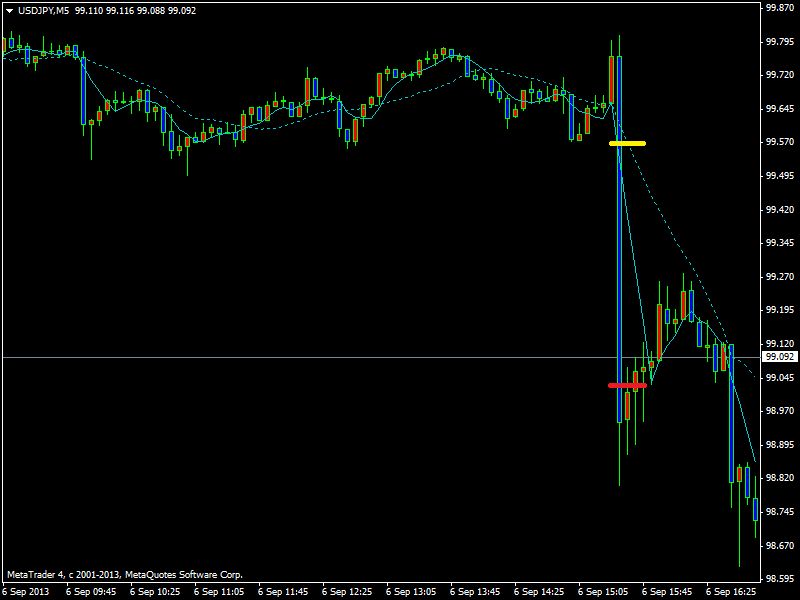This screenshot has width=800, height=600.
Task: Click the 98.670 price scale label
Action: (x=780, y=546)
